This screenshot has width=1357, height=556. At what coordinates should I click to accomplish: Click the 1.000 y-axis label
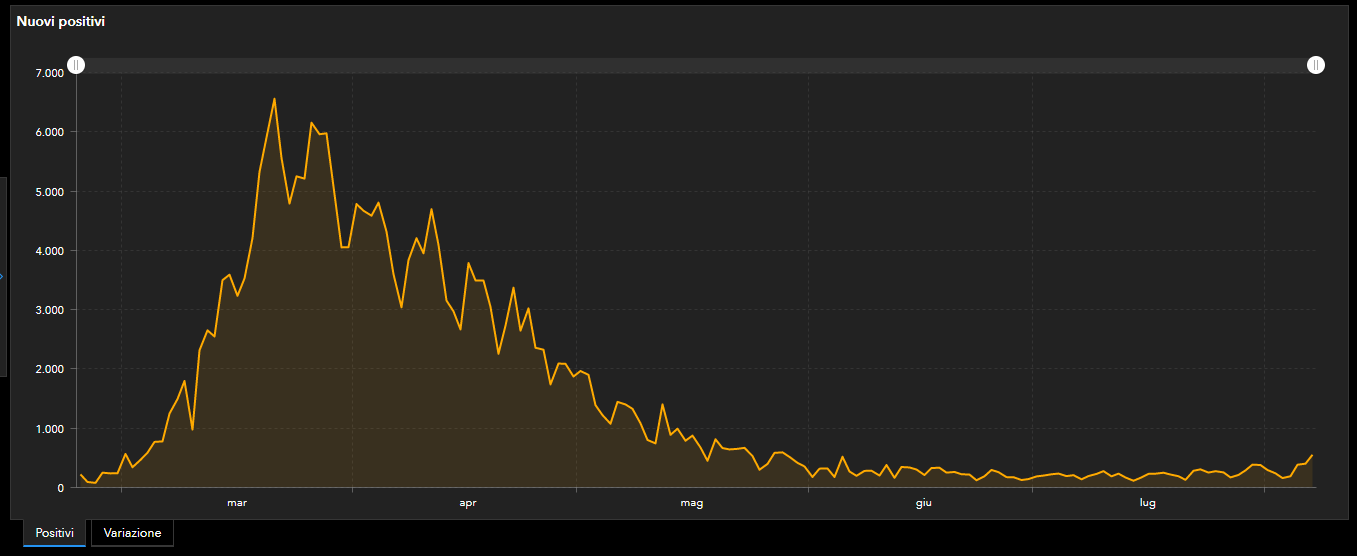point(48,429)
